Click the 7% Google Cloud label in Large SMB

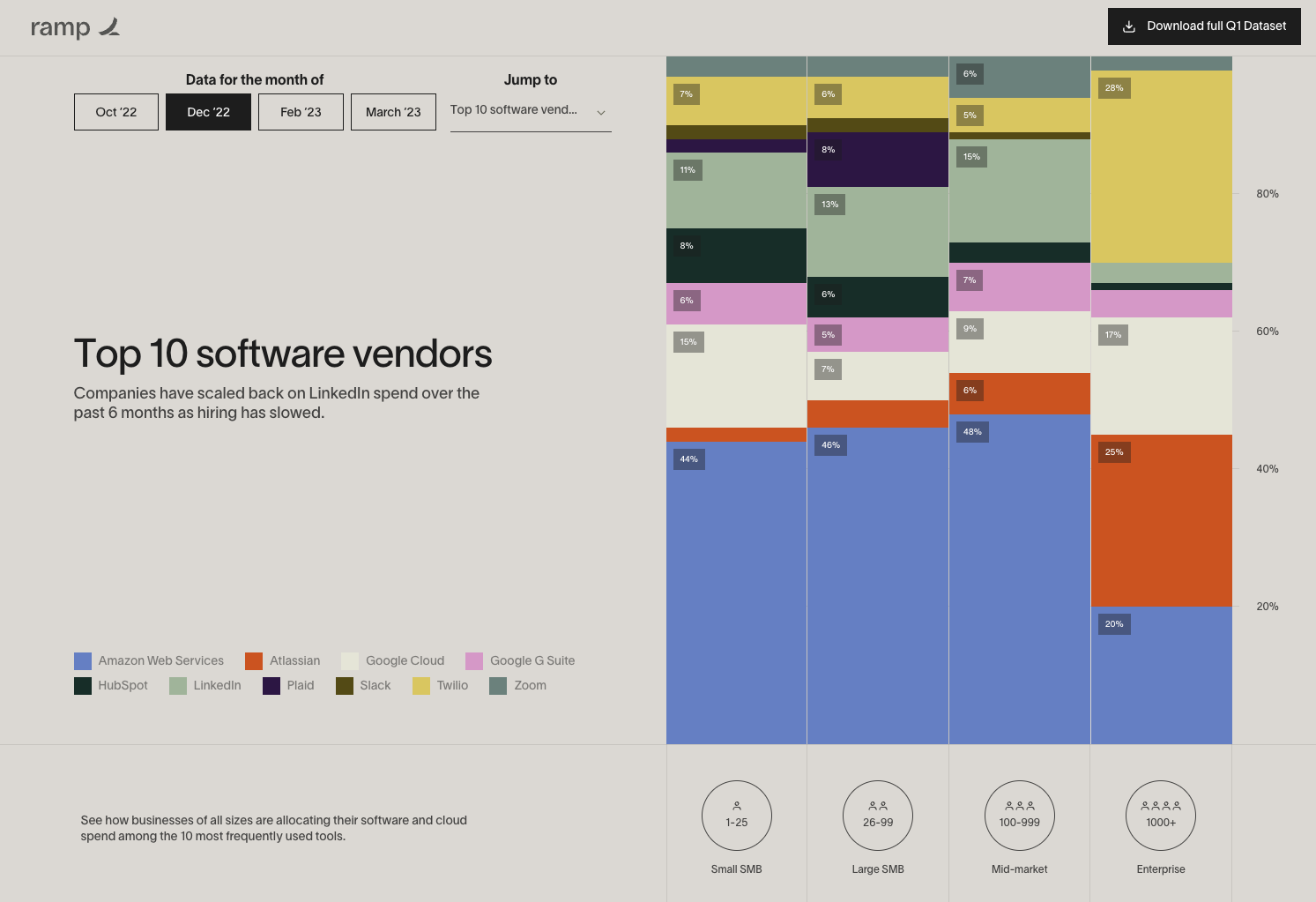coord(829,369)
